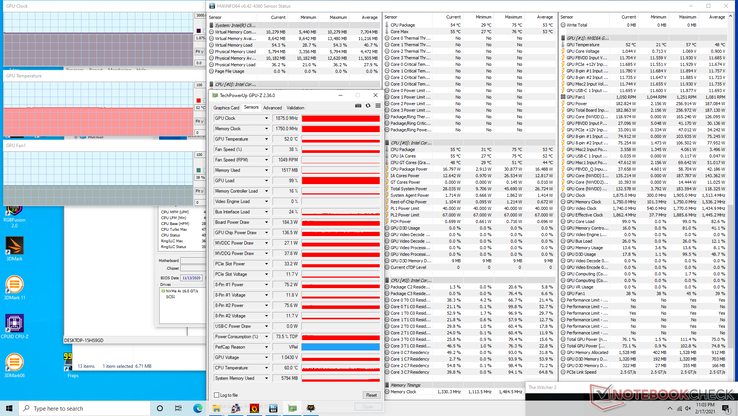
Task: Click the GPU-Z screenshot camera icon
Action: 358,106
